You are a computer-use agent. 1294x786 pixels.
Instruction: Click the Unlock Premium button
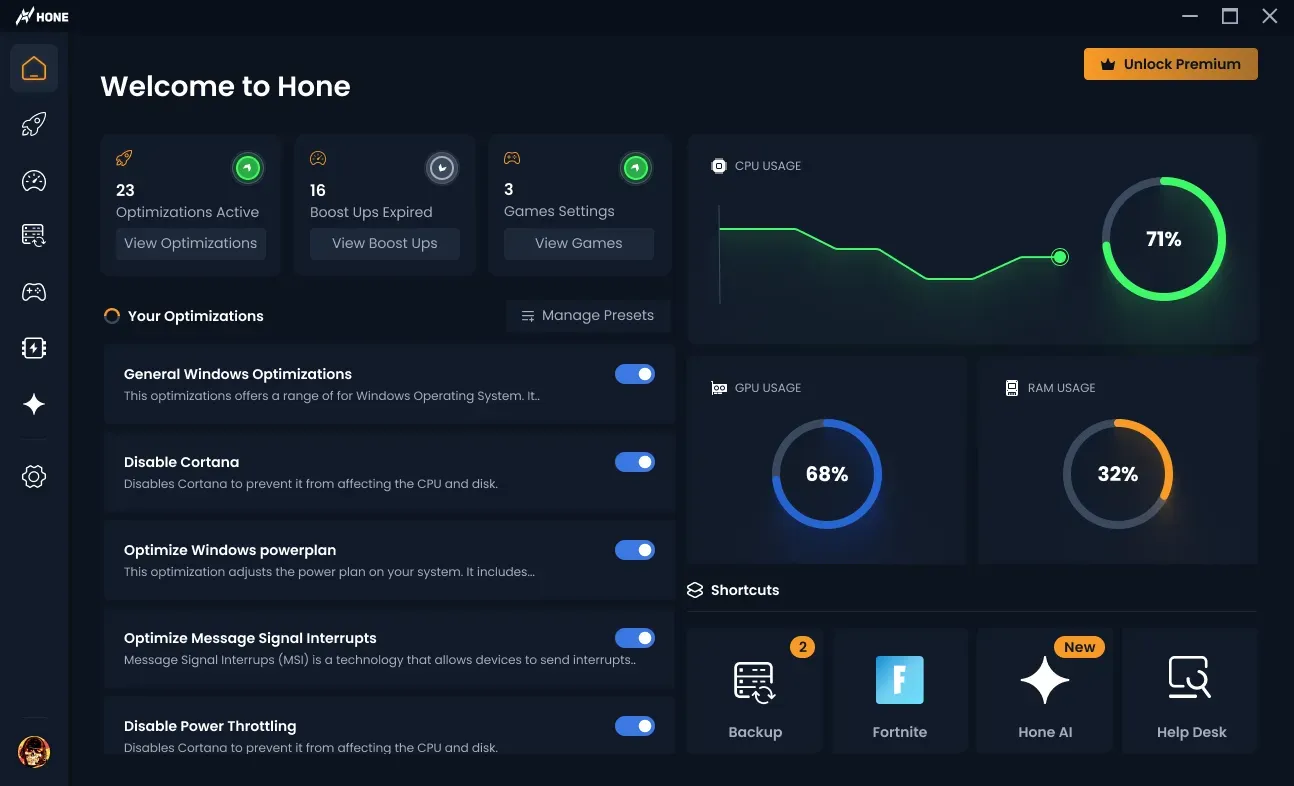point(1170,64)
